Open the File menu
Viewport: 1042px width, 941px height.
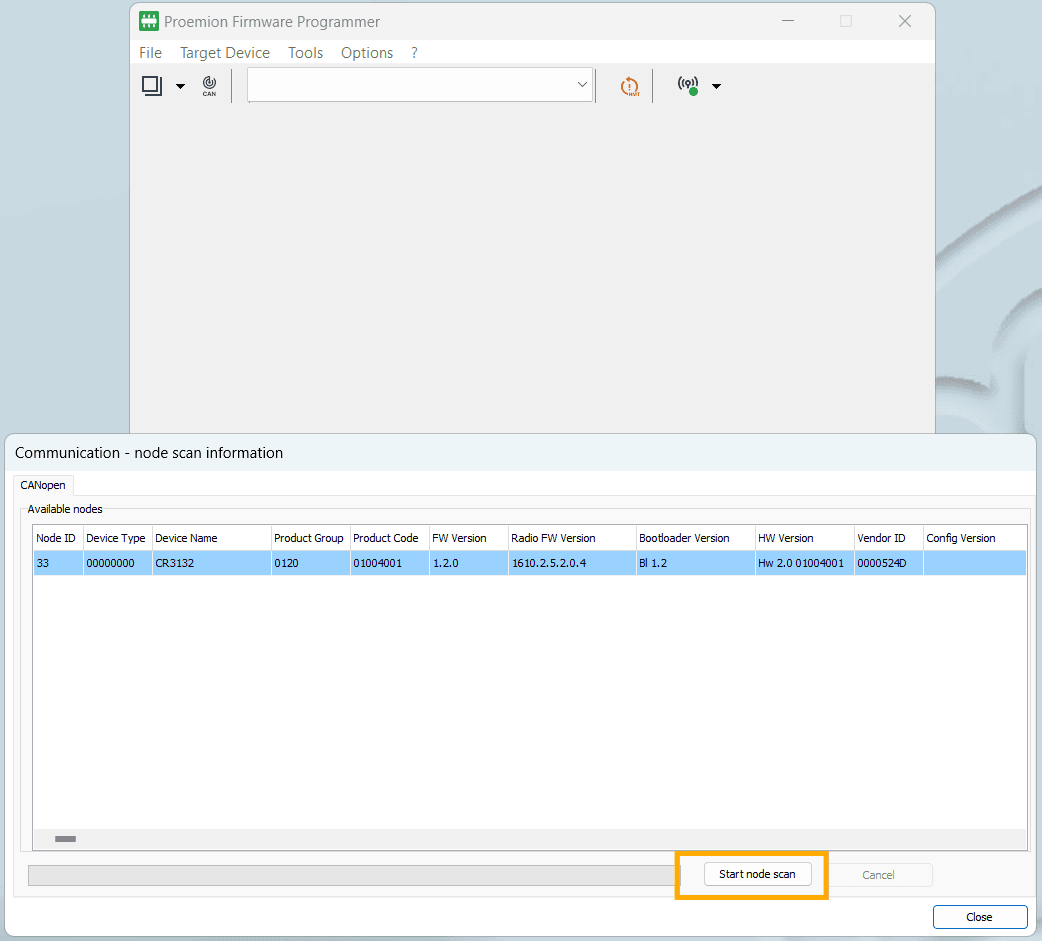click(x=150, y=53)
